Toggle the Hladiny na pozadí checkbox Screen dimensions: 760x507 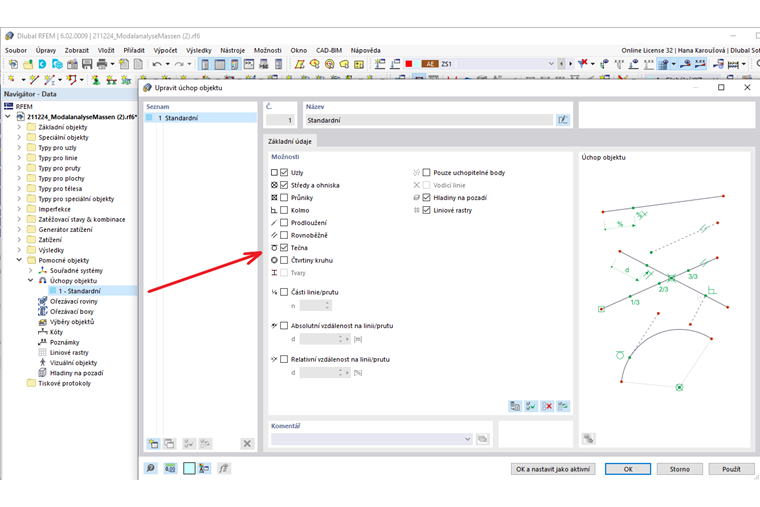click(x=427, y=198)
